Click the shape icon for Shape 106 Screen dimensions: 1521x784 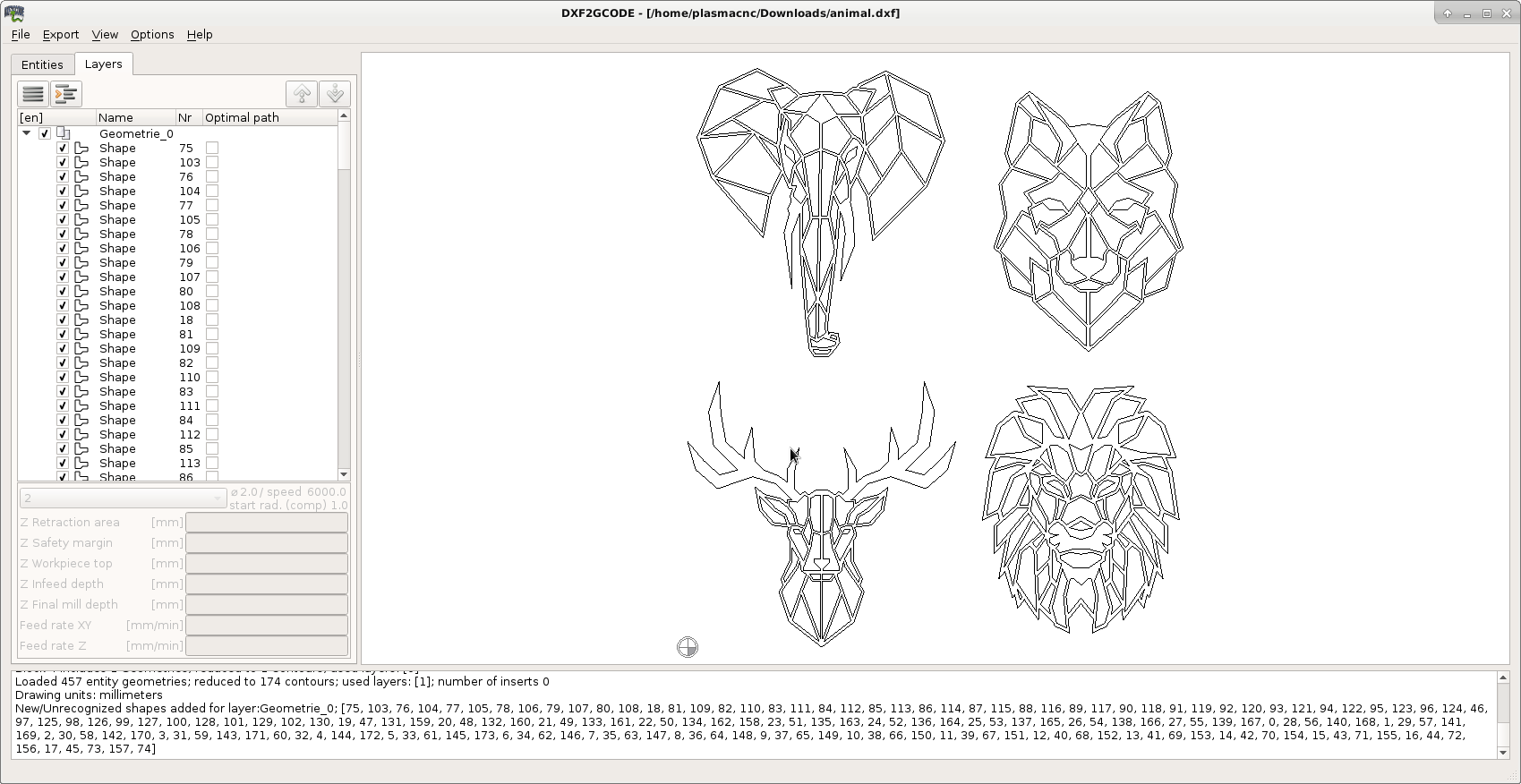pos(81,248)
